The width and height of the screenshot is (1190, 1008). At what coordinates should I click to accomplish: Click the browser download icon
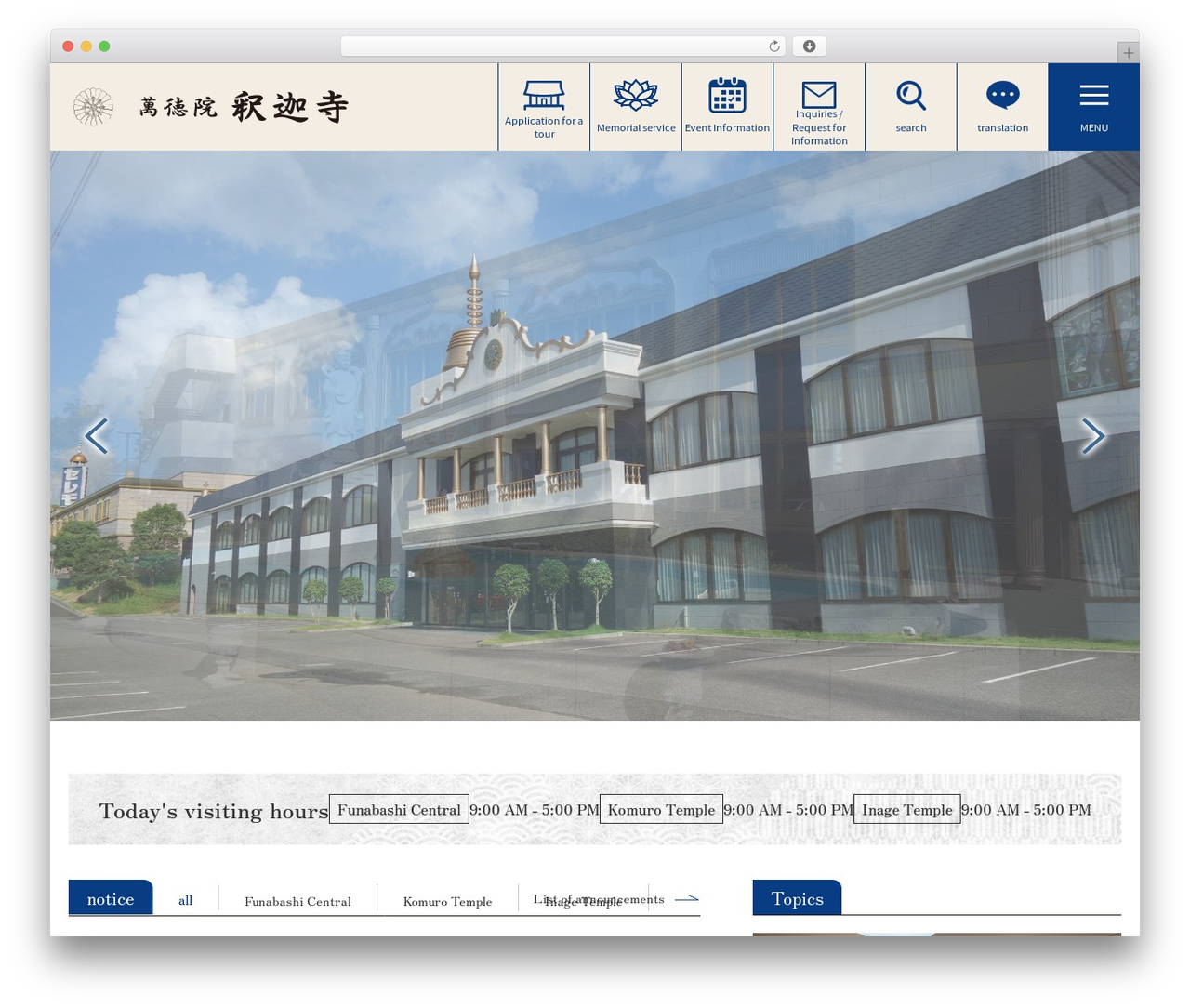point(810,46)
